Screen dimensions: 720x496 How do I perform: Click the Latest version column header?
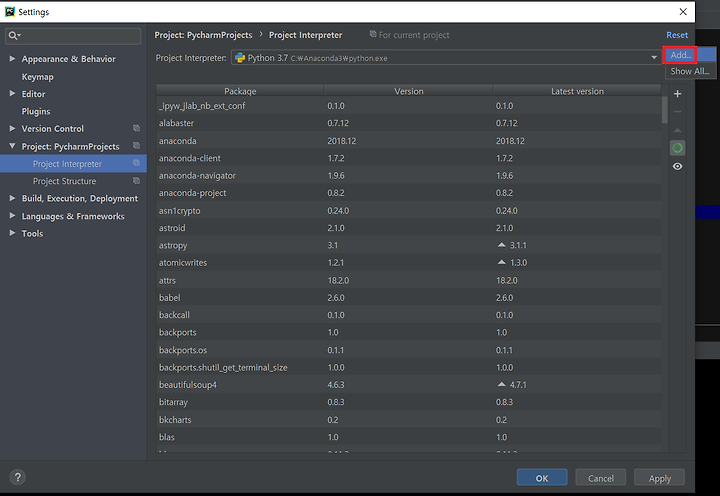pos(577,91)
